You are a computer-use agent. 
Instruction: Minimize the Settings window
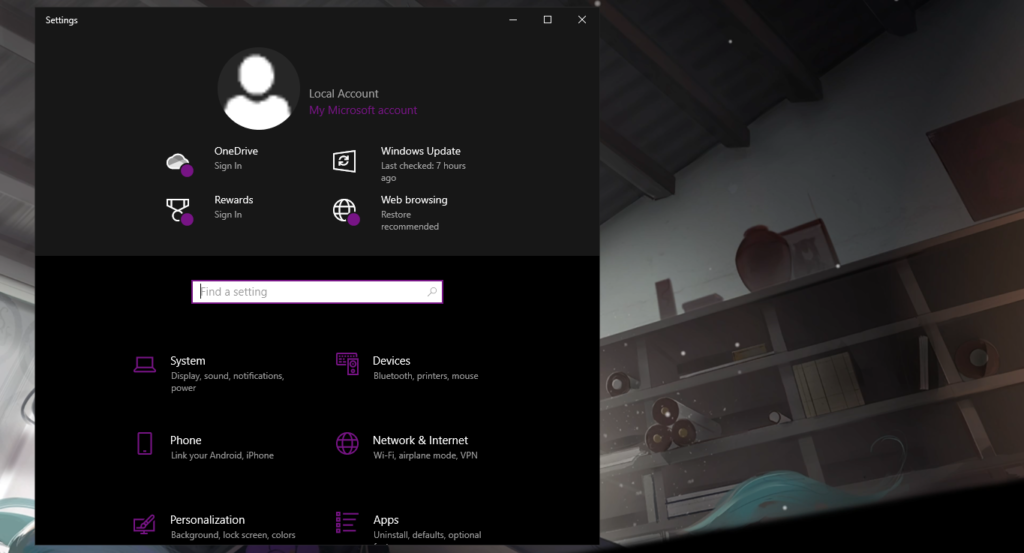(513, 20)
